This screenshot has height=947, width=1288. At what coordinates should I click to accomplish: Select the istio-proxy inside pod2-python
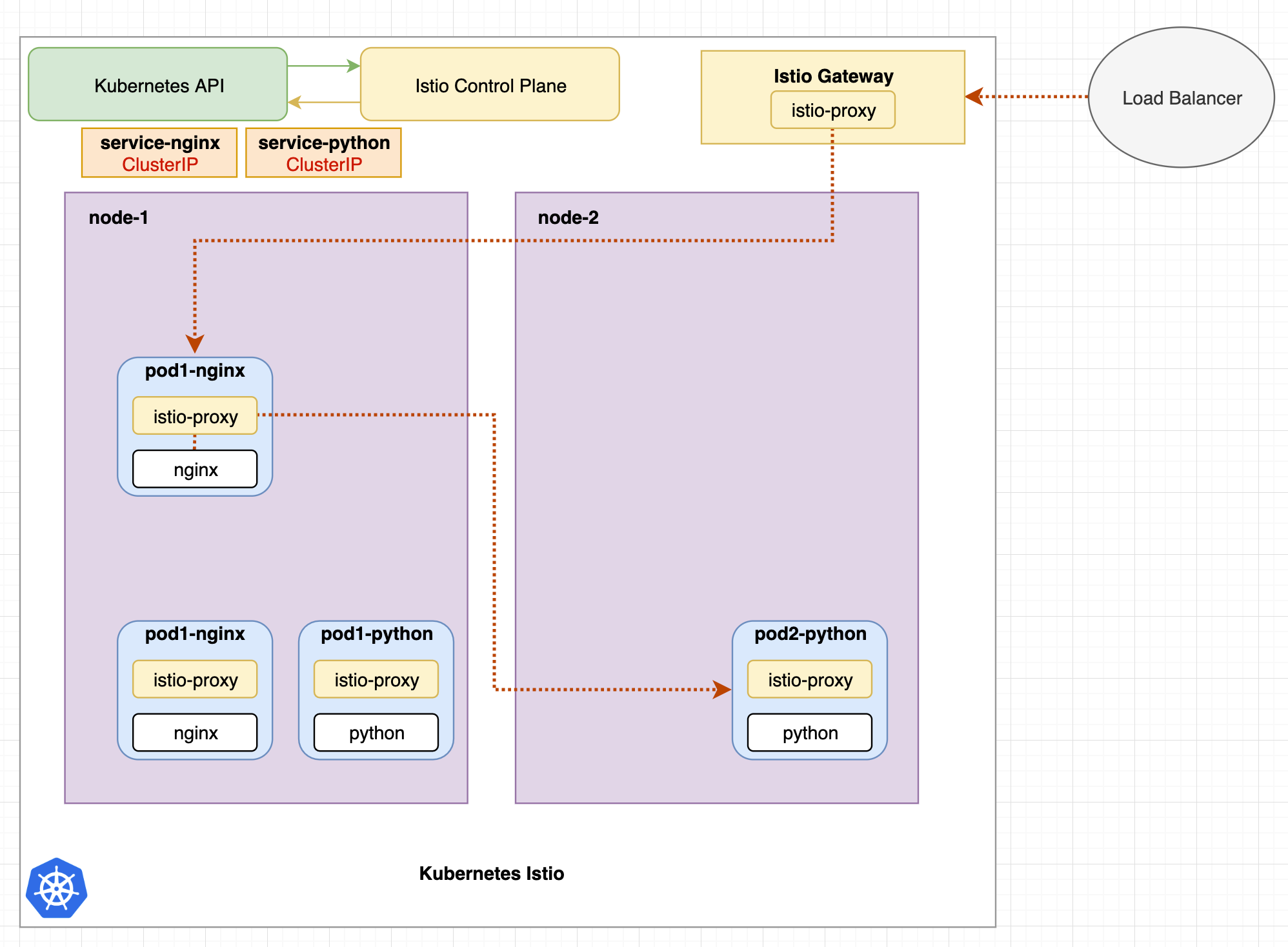[809, 679]
